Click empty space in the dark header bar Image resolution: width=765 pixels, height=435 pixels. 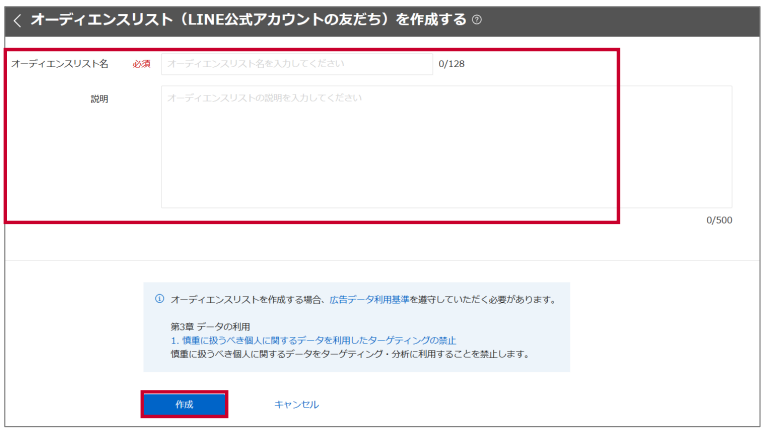click(620, 20)
